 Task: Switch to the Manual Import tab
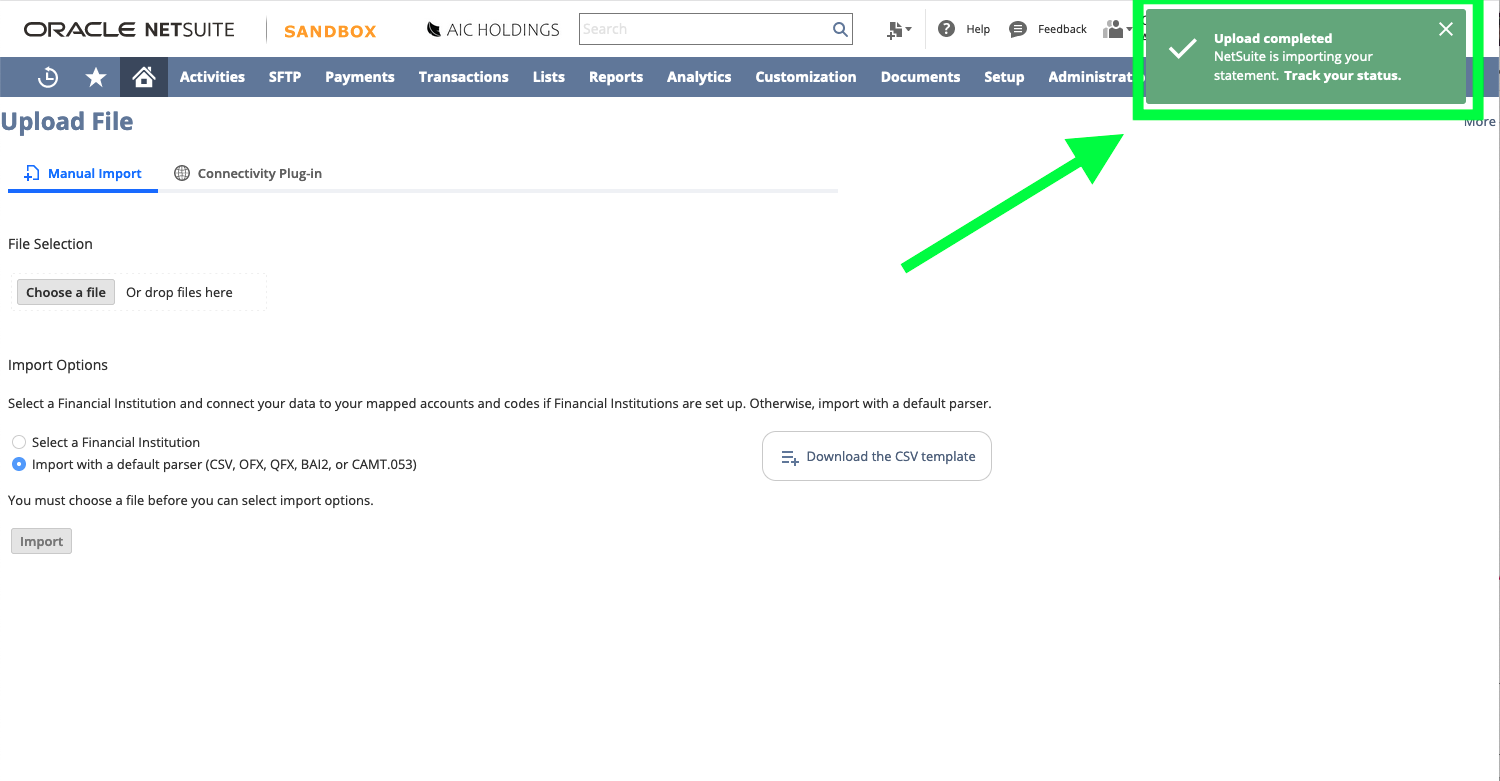pos(83,173)
